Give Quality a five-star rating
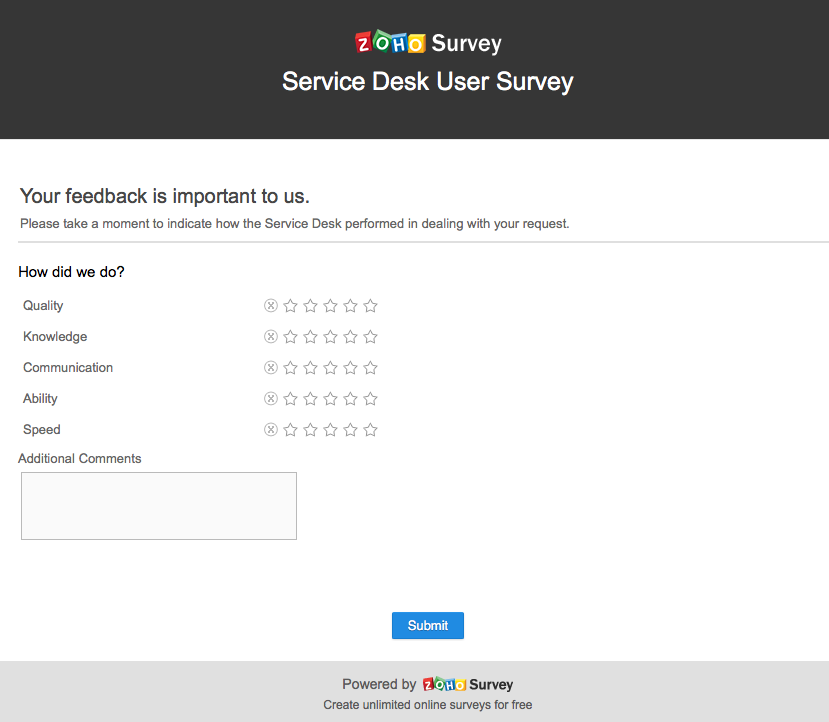829x722 pixels. pos(370,306)
